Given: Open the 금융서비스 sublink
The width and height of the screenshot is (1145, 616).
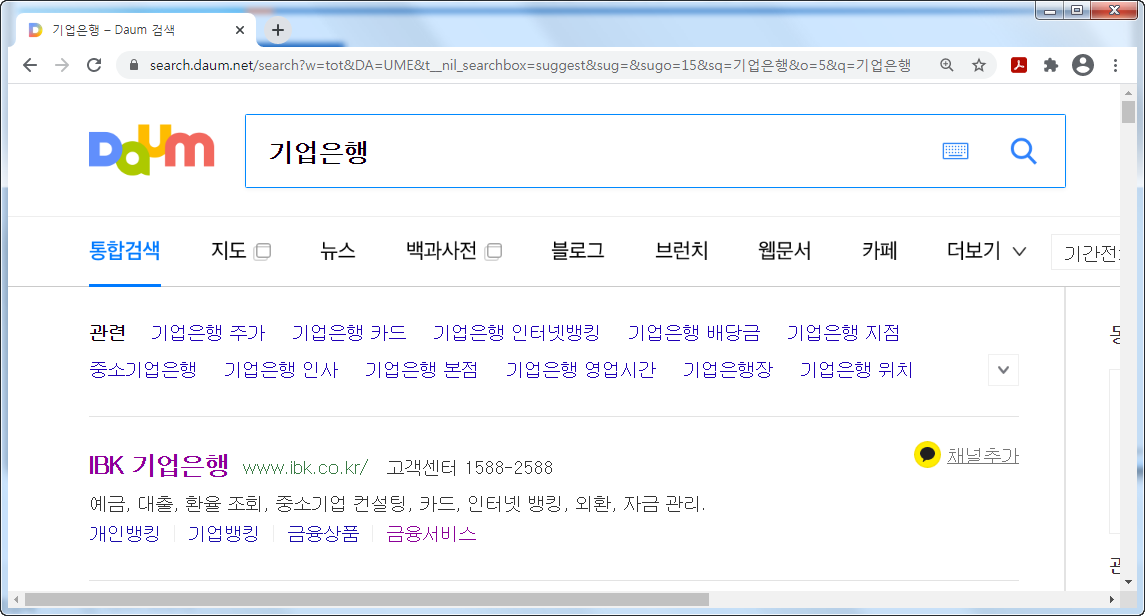Looking at the screenshot, I should (x=432, y=534).
